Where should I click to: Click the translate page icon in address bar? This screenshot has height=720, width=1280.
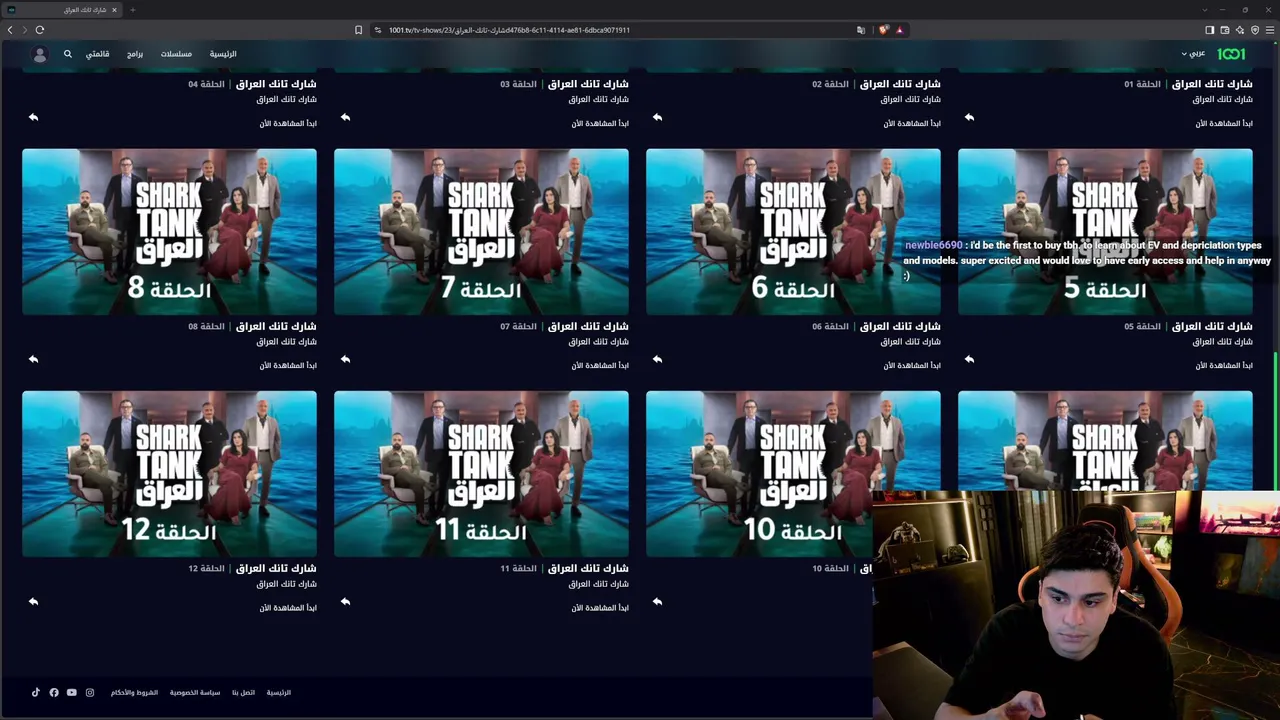tap(861, 30)
